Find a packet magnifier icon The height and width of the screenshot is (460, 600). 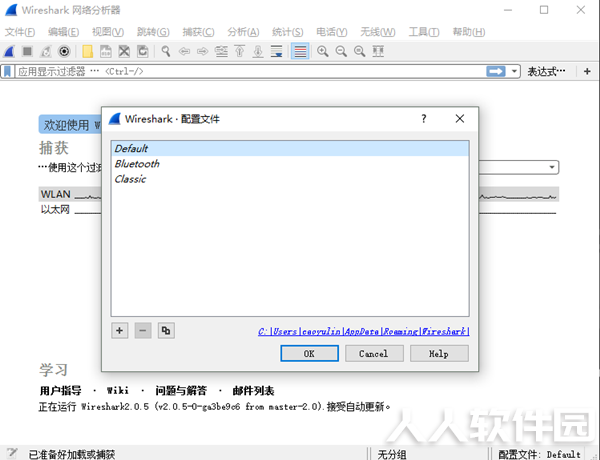coord(166,51)
